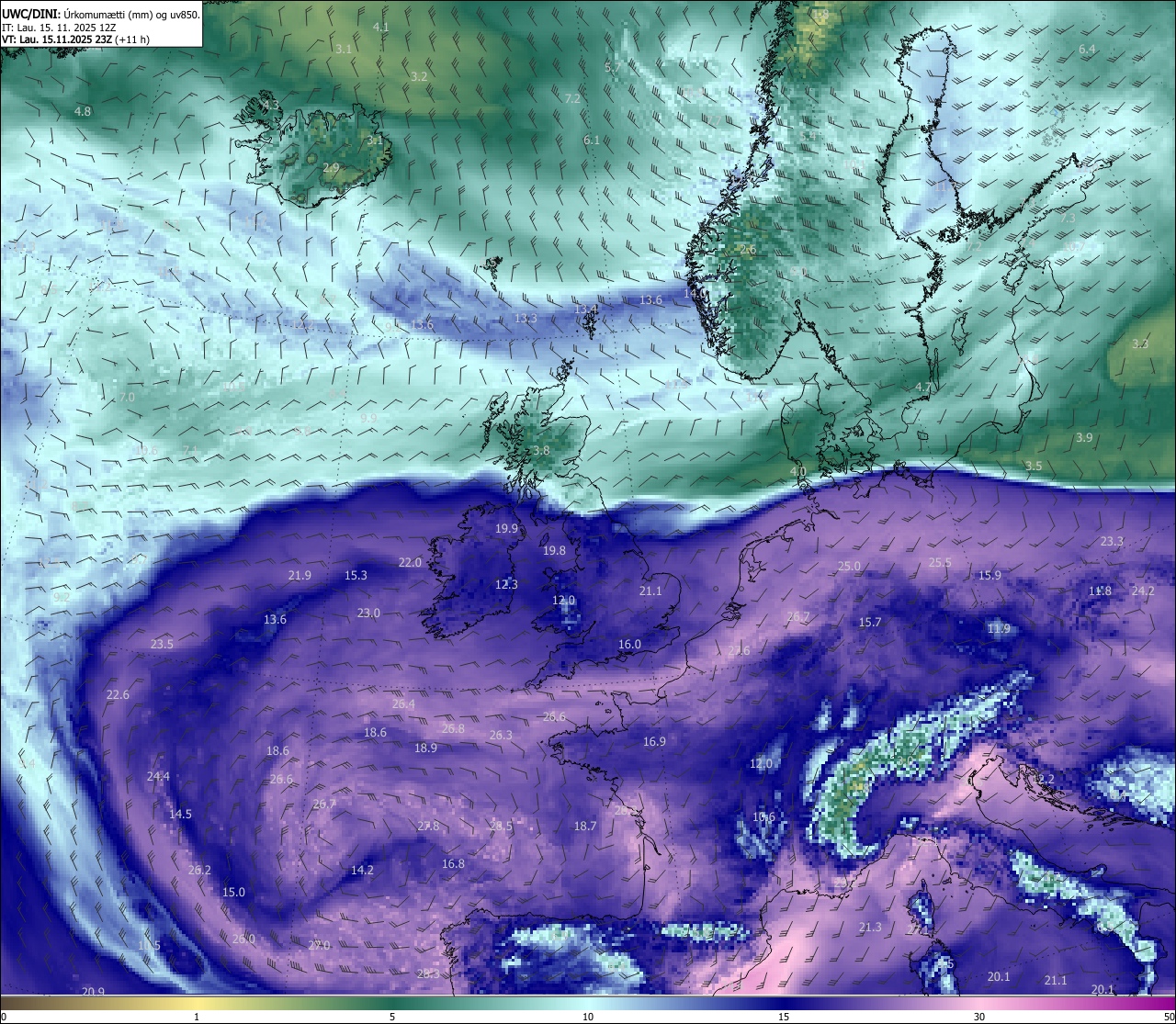The image size is (1176, 1024).
Task: Select the 16.9 value over northern France
Action: pyautogui.click(x=654, y=742)
